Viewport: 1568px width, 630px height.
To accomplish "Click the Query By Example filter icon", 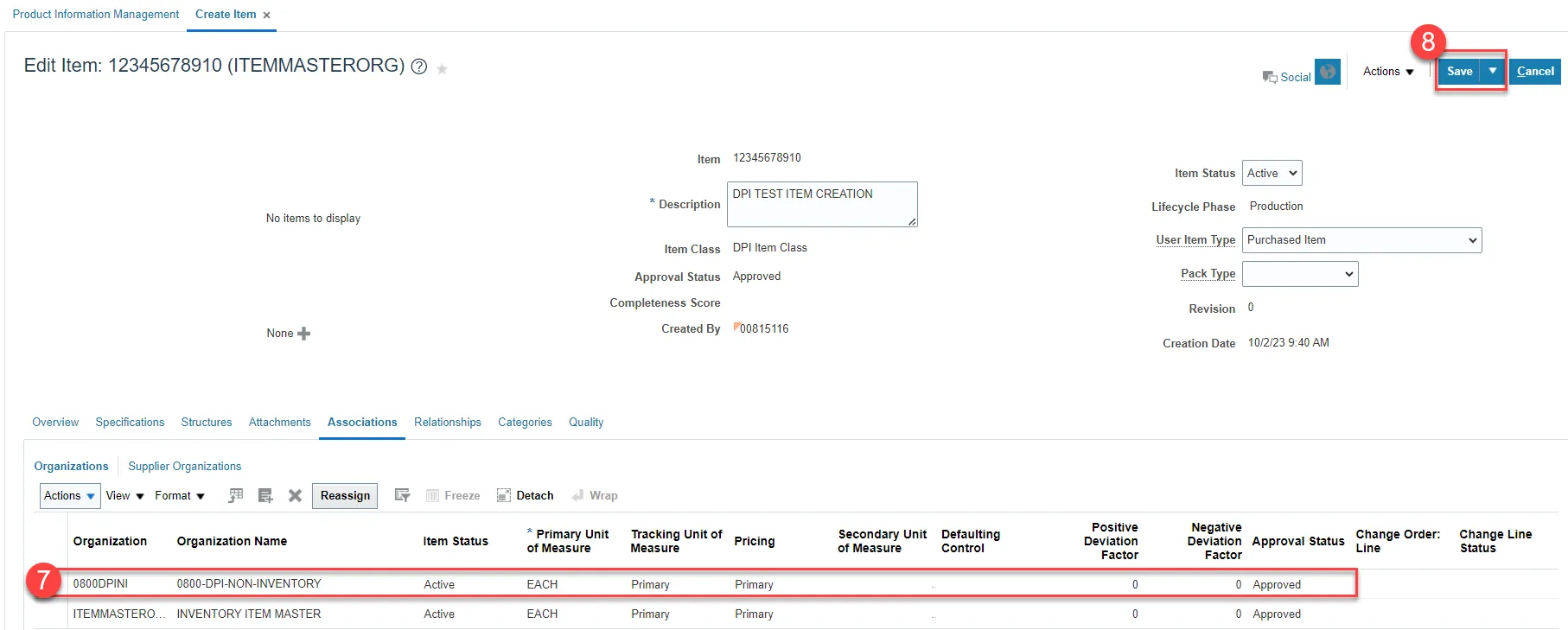I will click(402, 495).
